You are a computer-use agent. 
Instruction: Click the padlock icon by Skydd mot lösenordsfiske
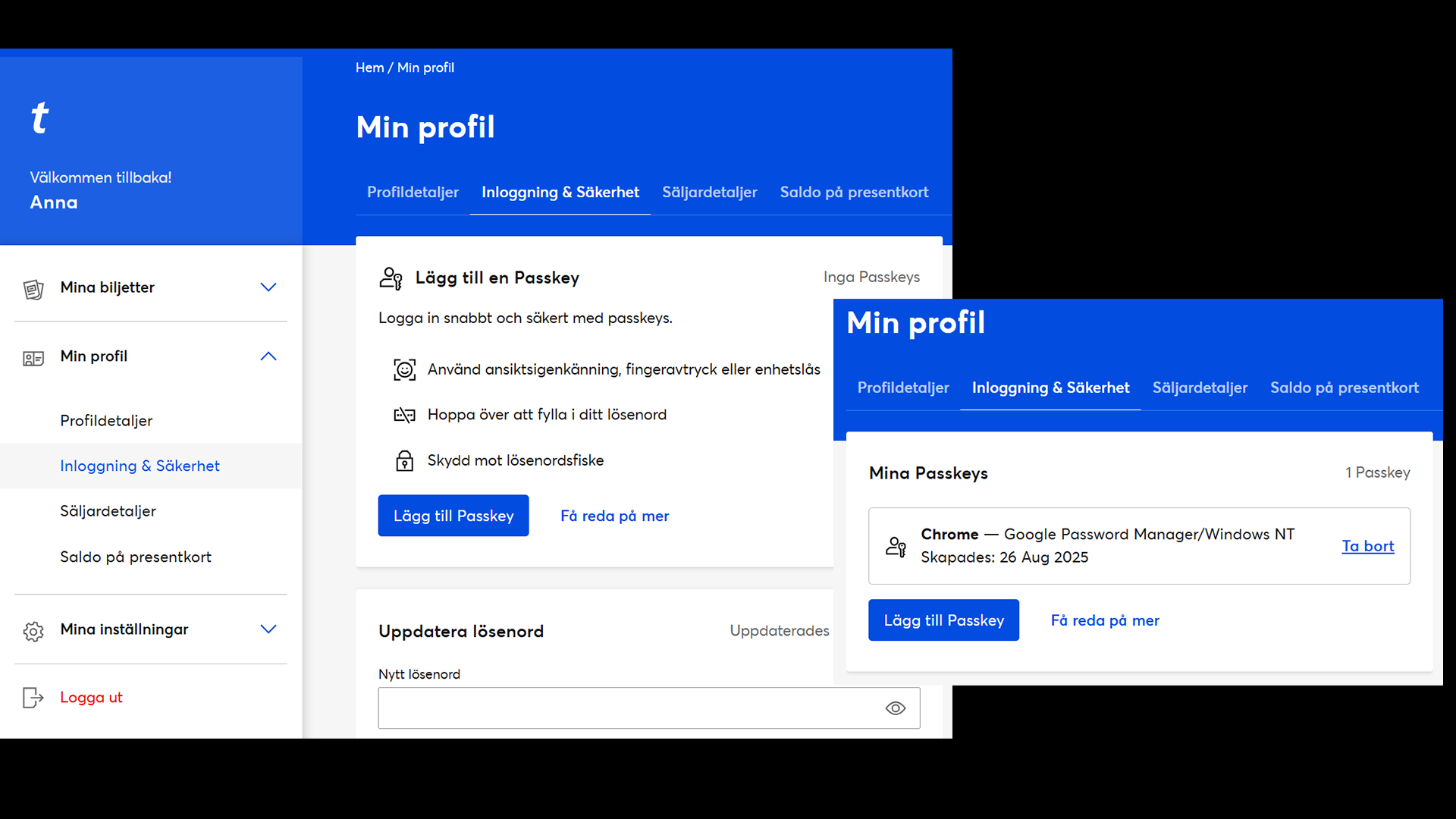pyautogui.click(x=404, y=461)
